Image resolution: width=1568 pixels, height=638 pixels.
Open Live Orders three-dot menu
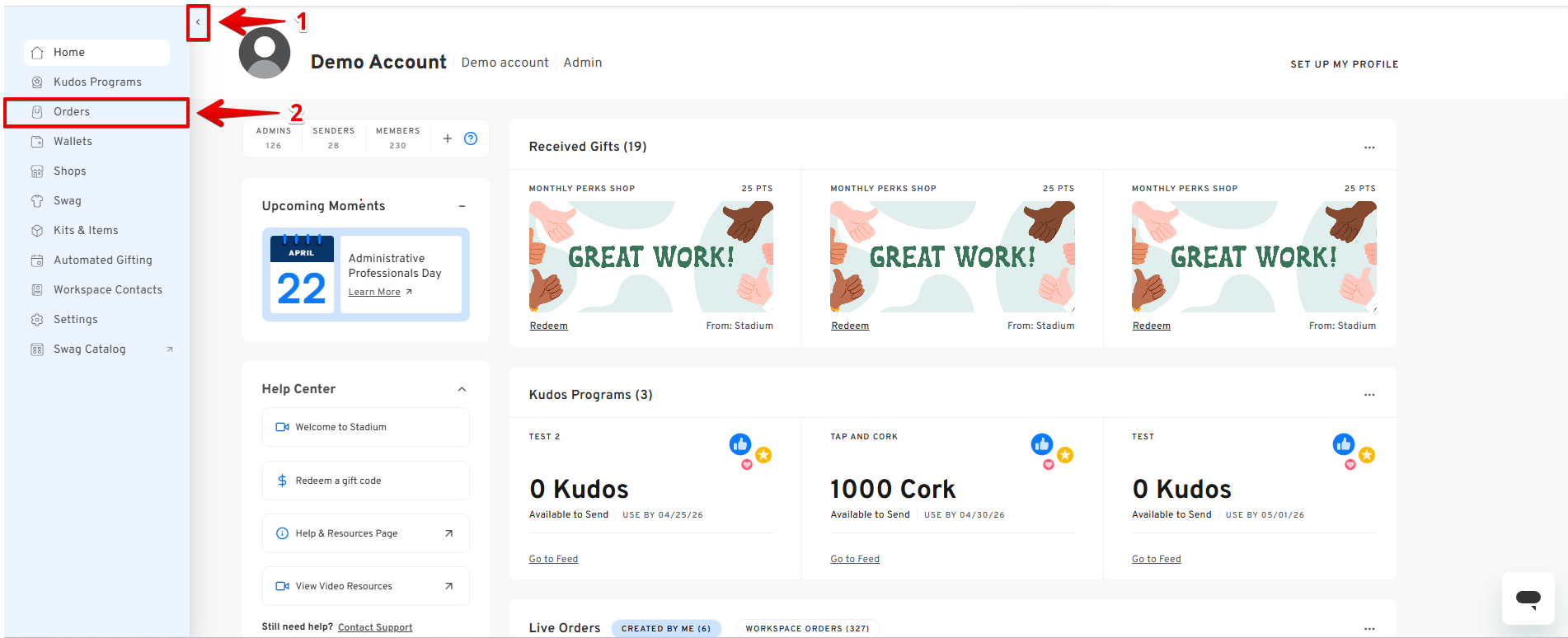pos(1369,628)
